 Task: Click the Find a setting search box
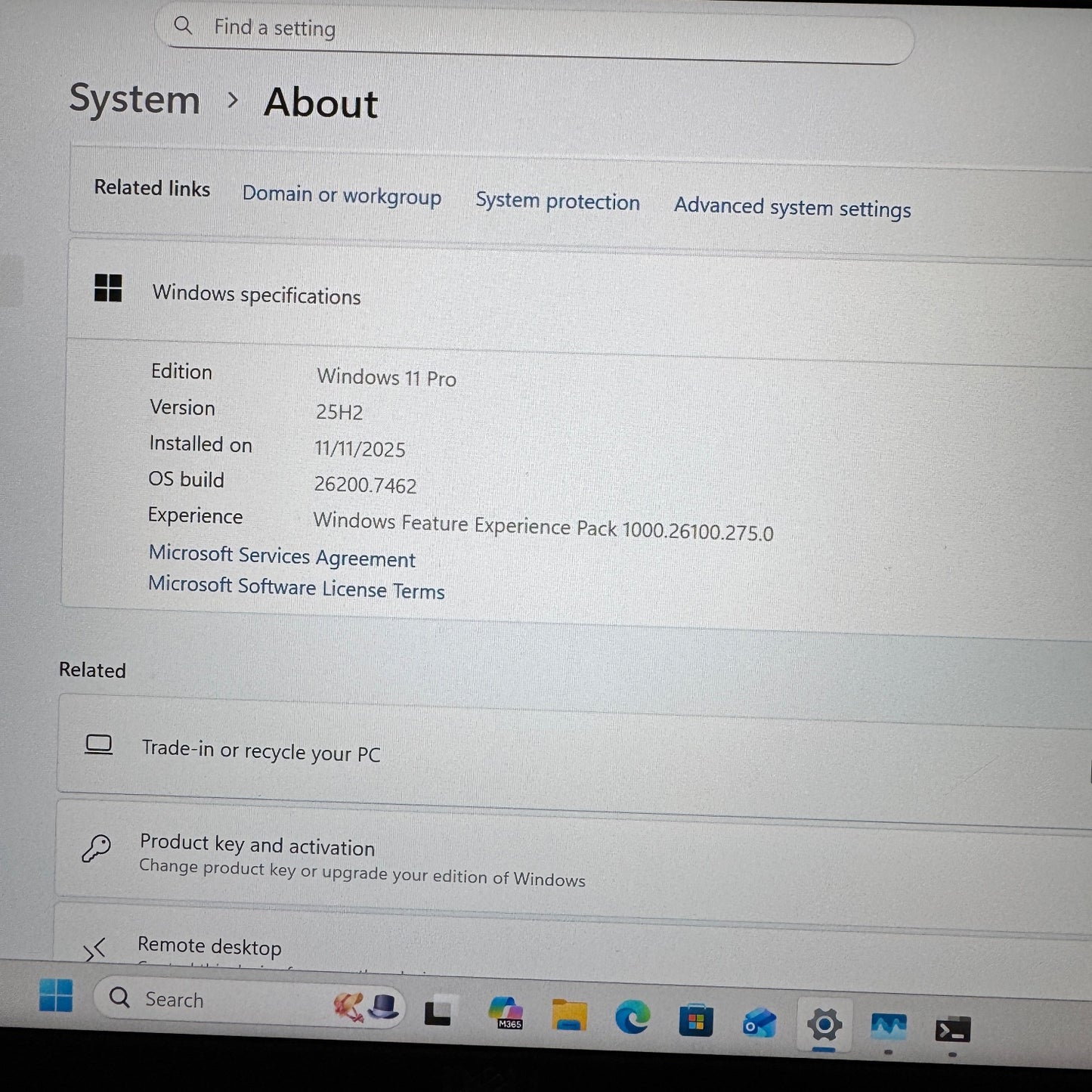535,32
